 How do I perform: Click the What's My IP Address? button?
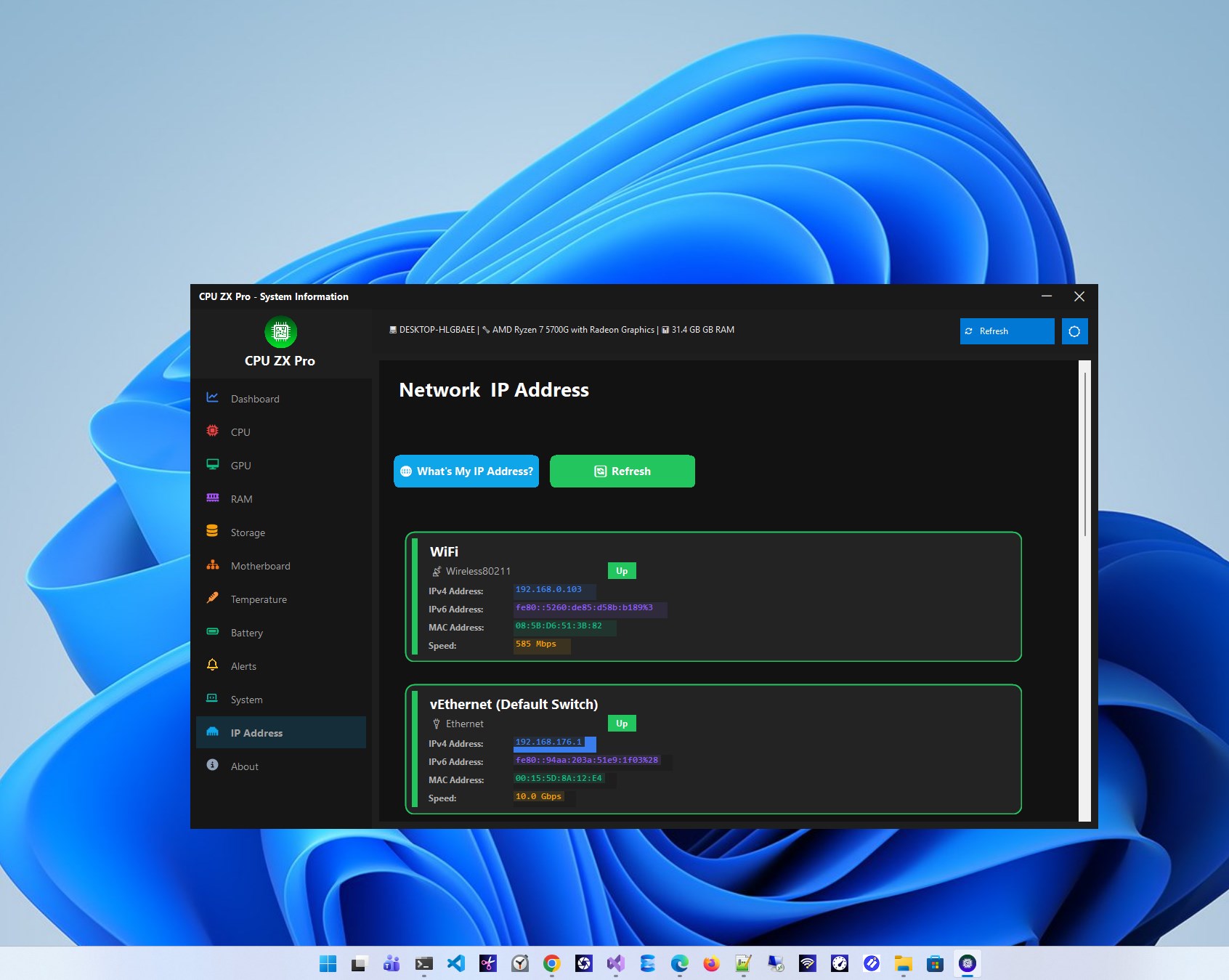[466, 471]
